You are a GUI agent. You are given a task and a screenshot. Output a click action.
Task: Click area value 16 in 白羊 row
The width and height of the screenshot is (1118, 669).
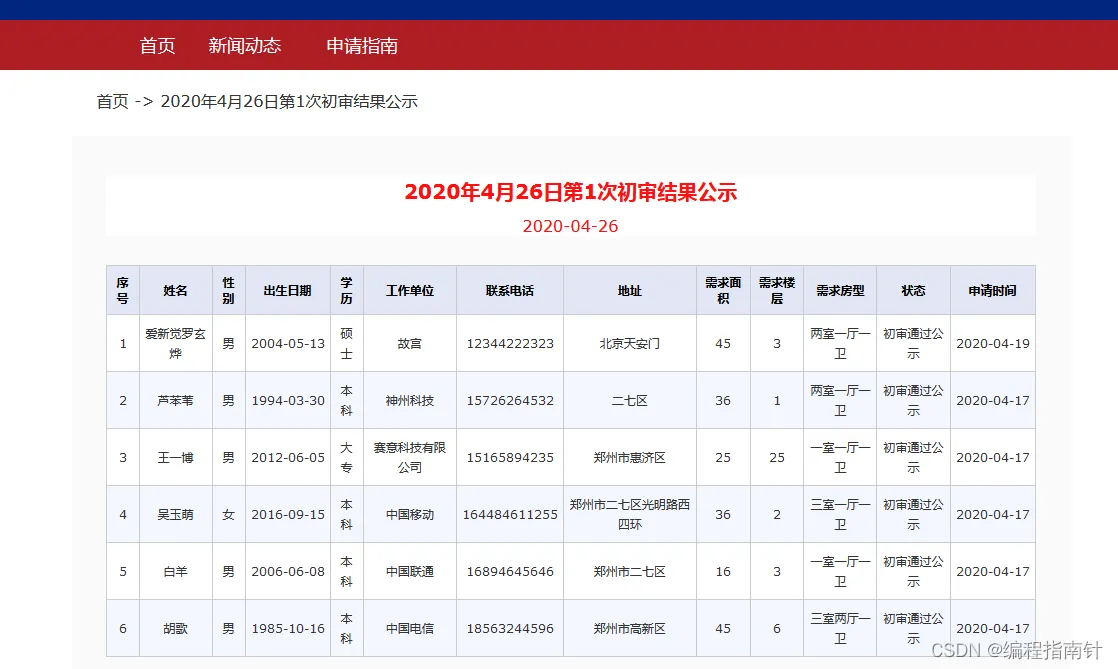pos(723,571)
